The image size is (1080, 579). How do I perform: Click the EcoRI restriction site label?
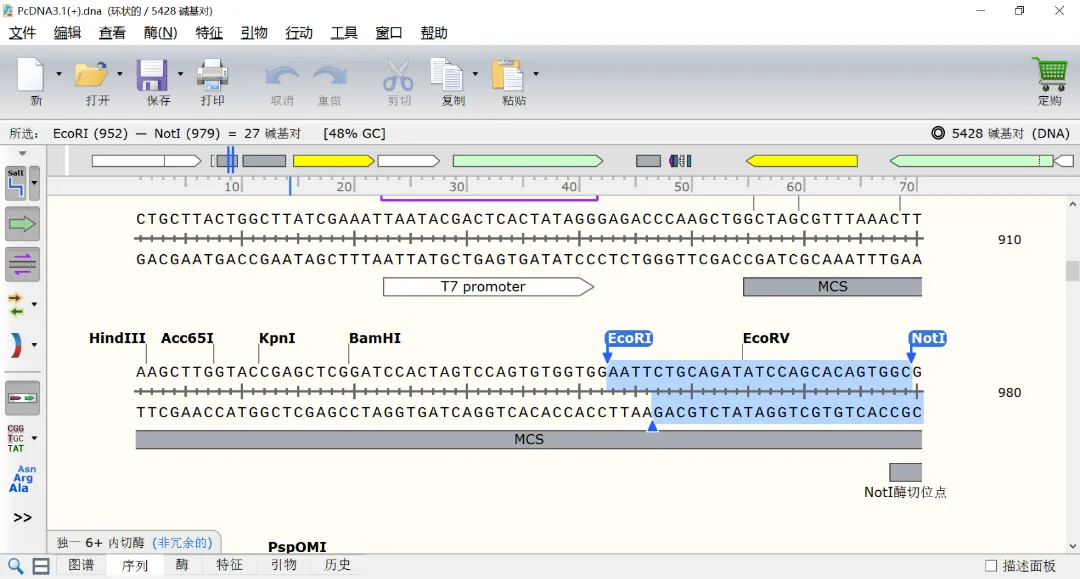pyautogui.click(x=629, y=339)
